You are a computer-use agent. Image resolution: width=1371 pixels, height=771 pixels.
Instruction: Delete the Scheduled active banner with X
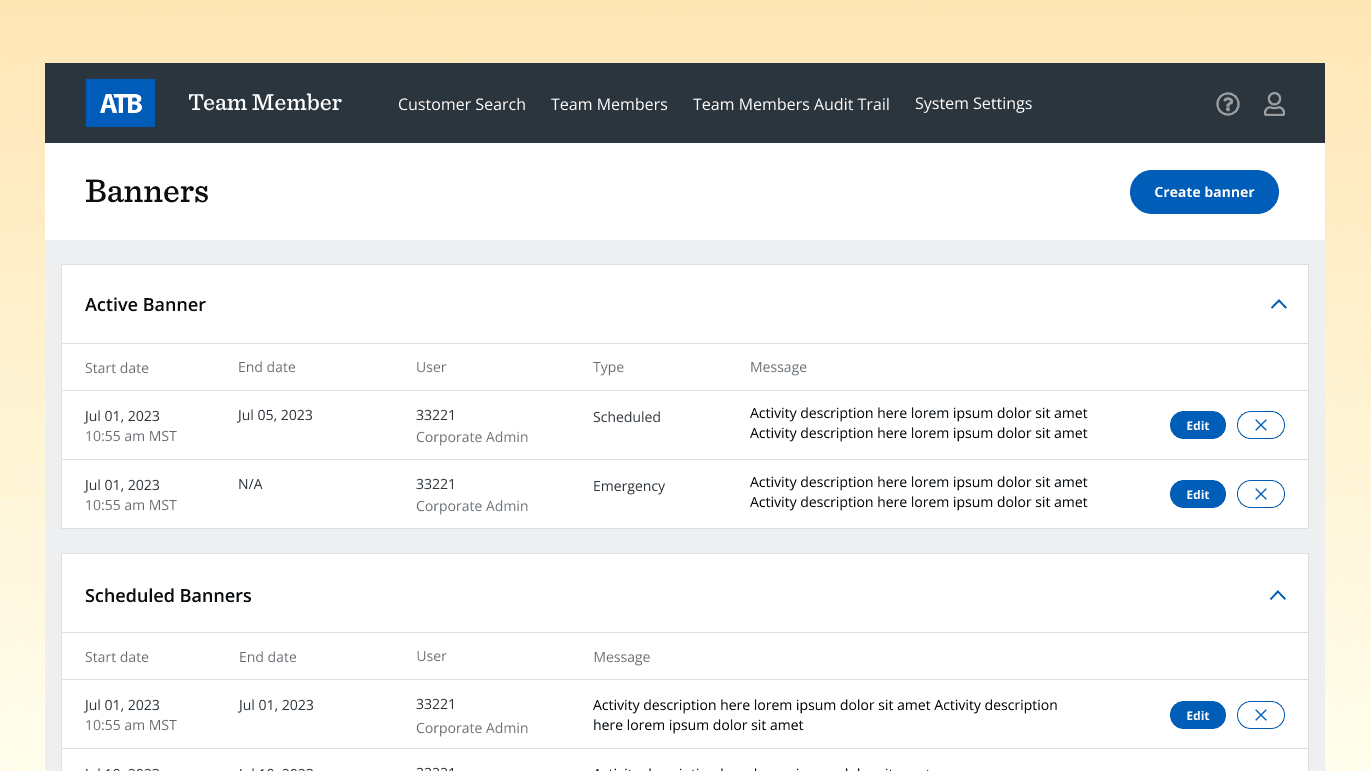click(x=1261, y=425)
